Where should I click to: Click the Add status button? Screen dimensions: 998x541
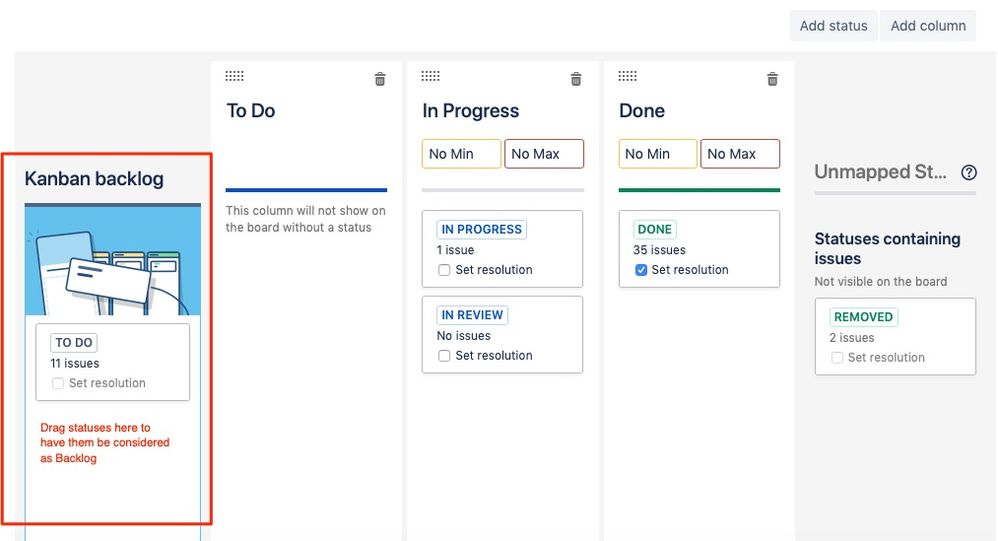pyautogui.click(x=833, y=26)
